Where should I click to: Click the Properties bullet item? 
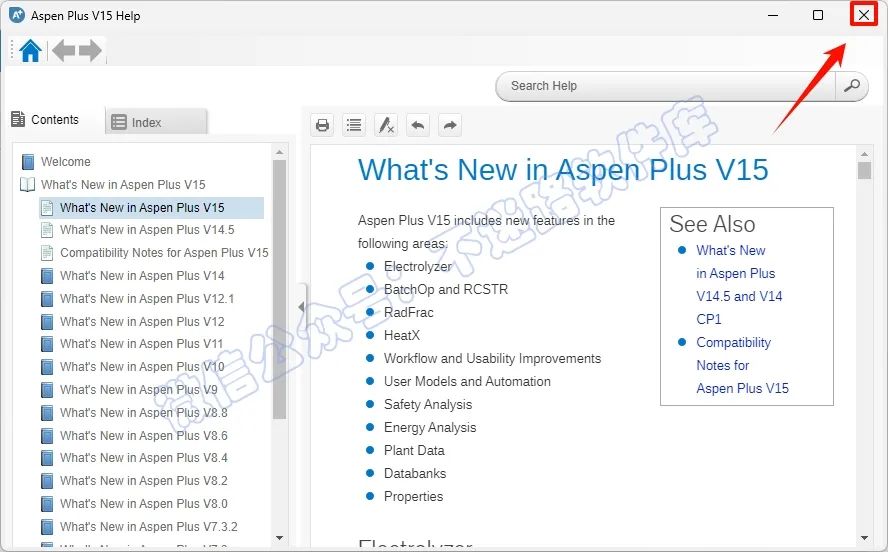tap(413, 497)
